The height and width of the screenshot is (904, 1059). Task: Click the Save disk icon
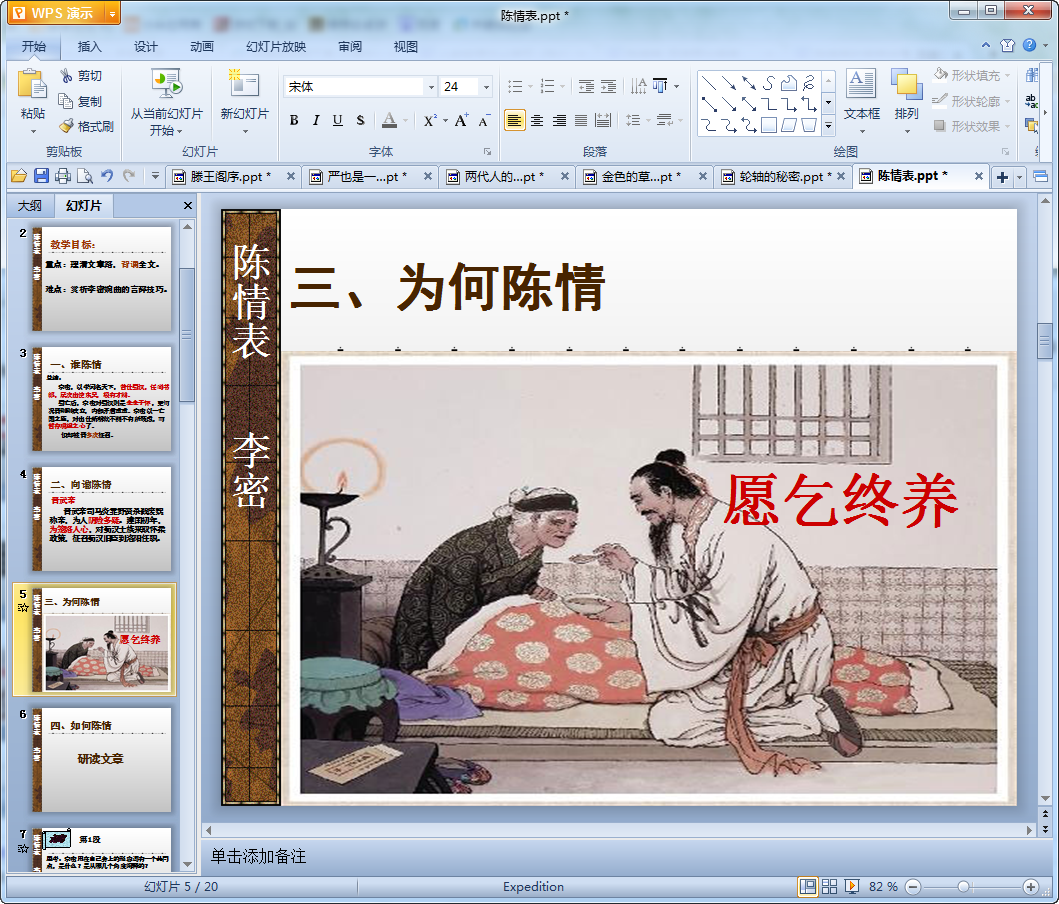[x=41, y=176]
